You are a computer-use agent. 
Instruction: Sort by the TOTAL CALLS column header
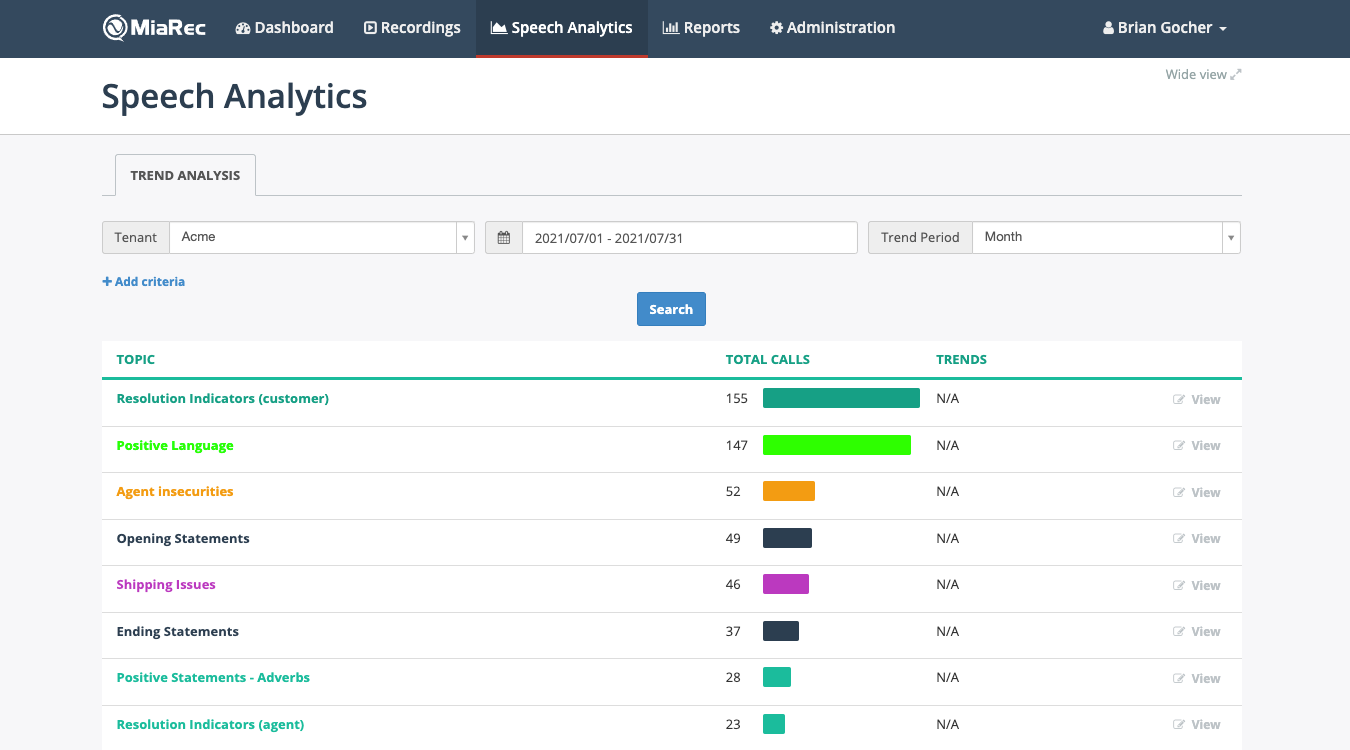pyautogui.click(x=768, y=359)
